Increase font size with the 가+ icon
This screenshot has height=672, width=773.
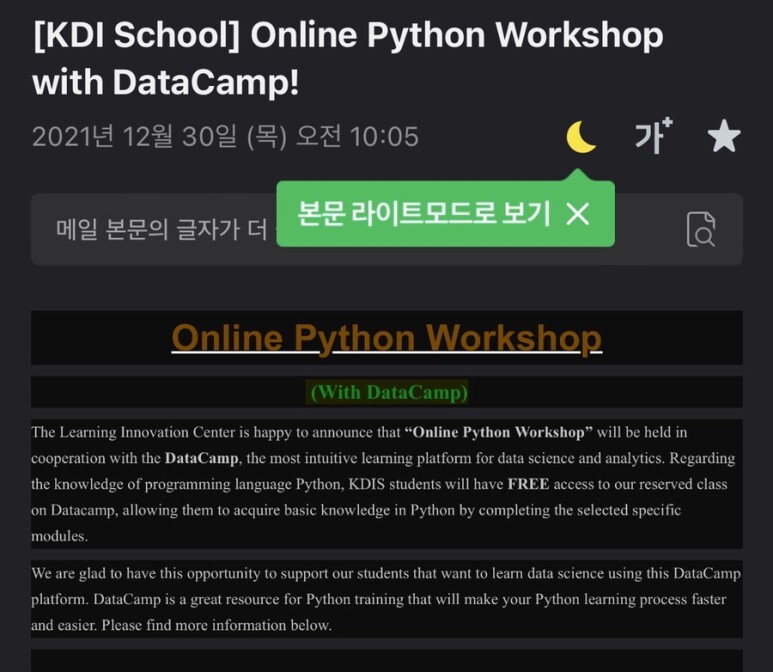point(653,136)
